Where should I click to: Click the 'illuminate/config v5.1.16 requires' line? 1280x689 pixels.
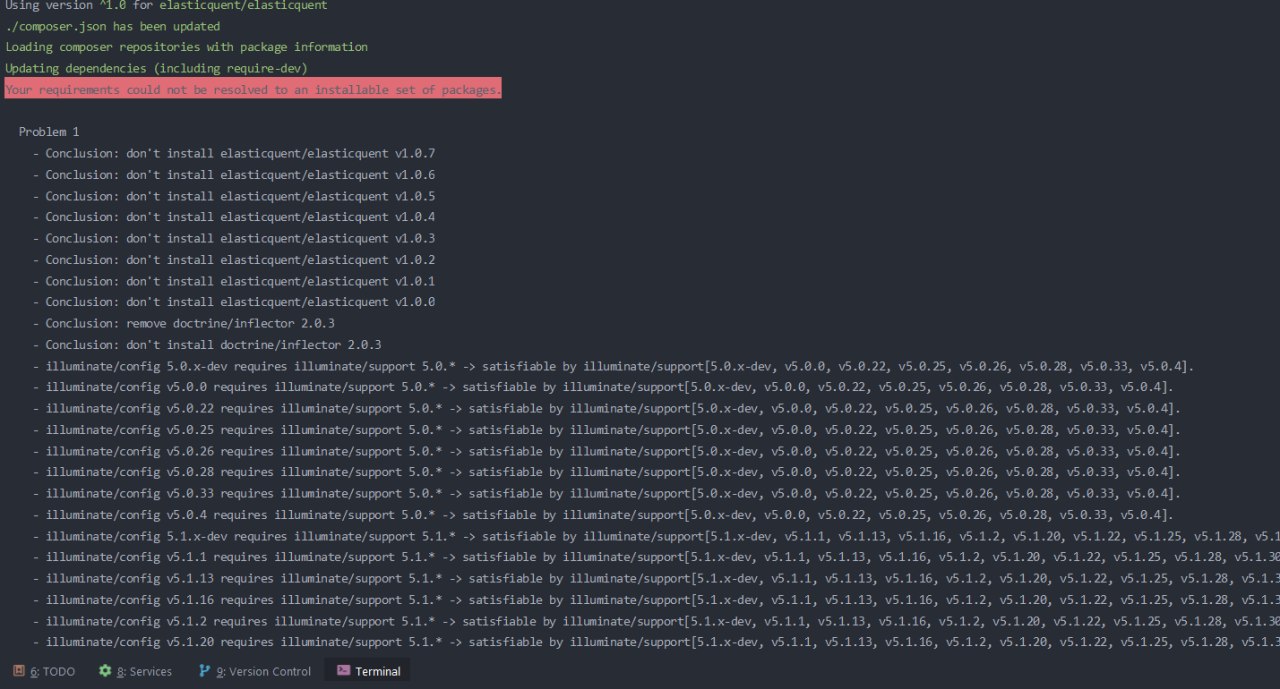(656, 600)
